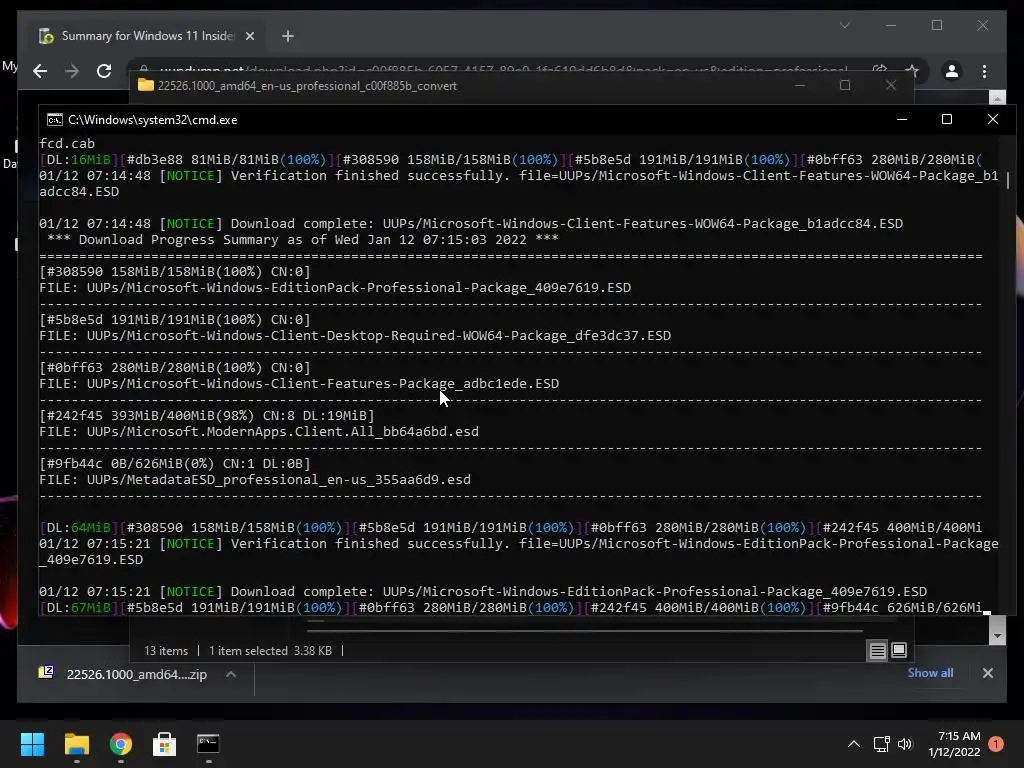Viewport: 1024px width, 768px height.
Task: Switch to Command Prompt taskbar icon
Action: pos(208,744)
